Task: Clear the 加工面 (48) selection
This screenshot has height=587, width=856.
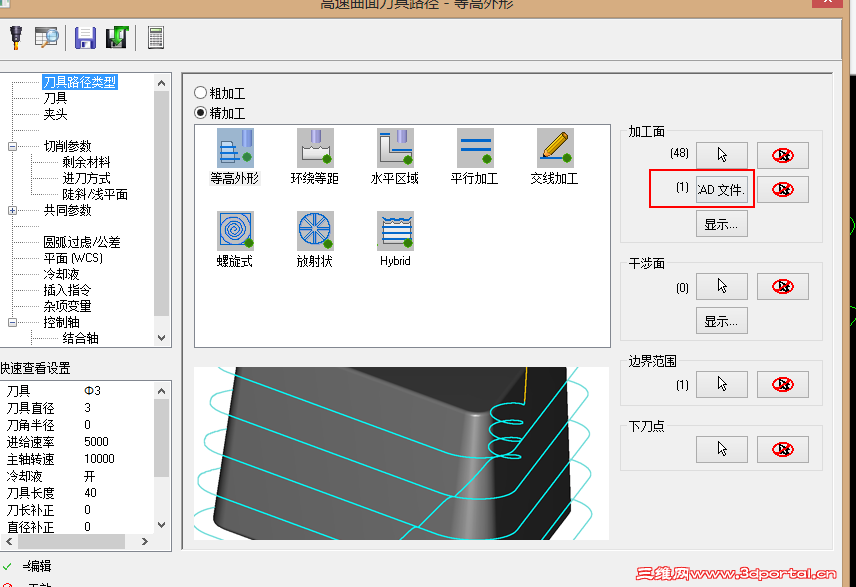Action: click(x=782, y=155)
